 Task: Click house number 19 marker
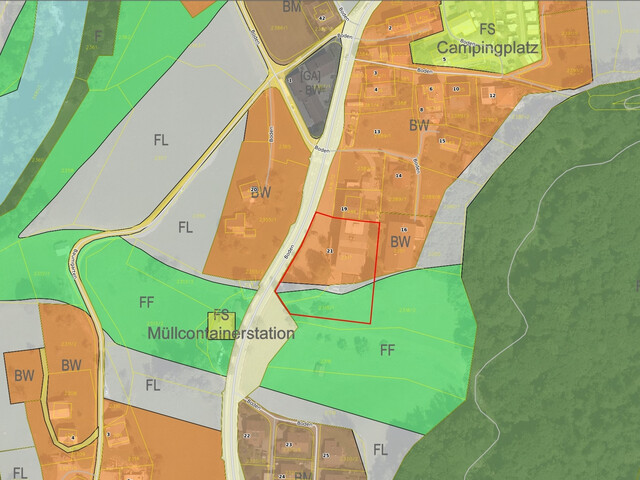click(x=344, y=208)
